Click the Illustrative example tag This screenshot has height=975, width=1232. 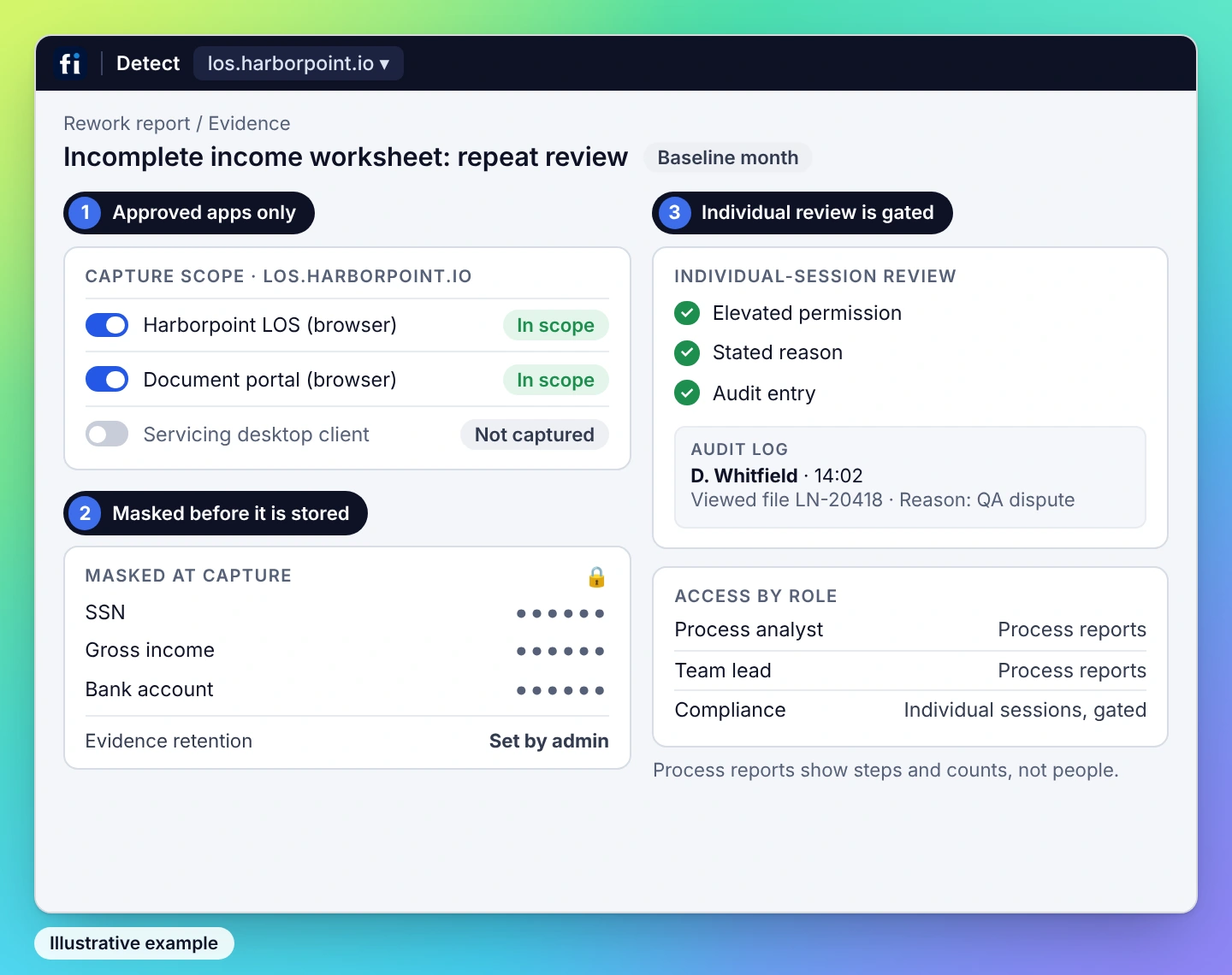[x=134, y=943]
